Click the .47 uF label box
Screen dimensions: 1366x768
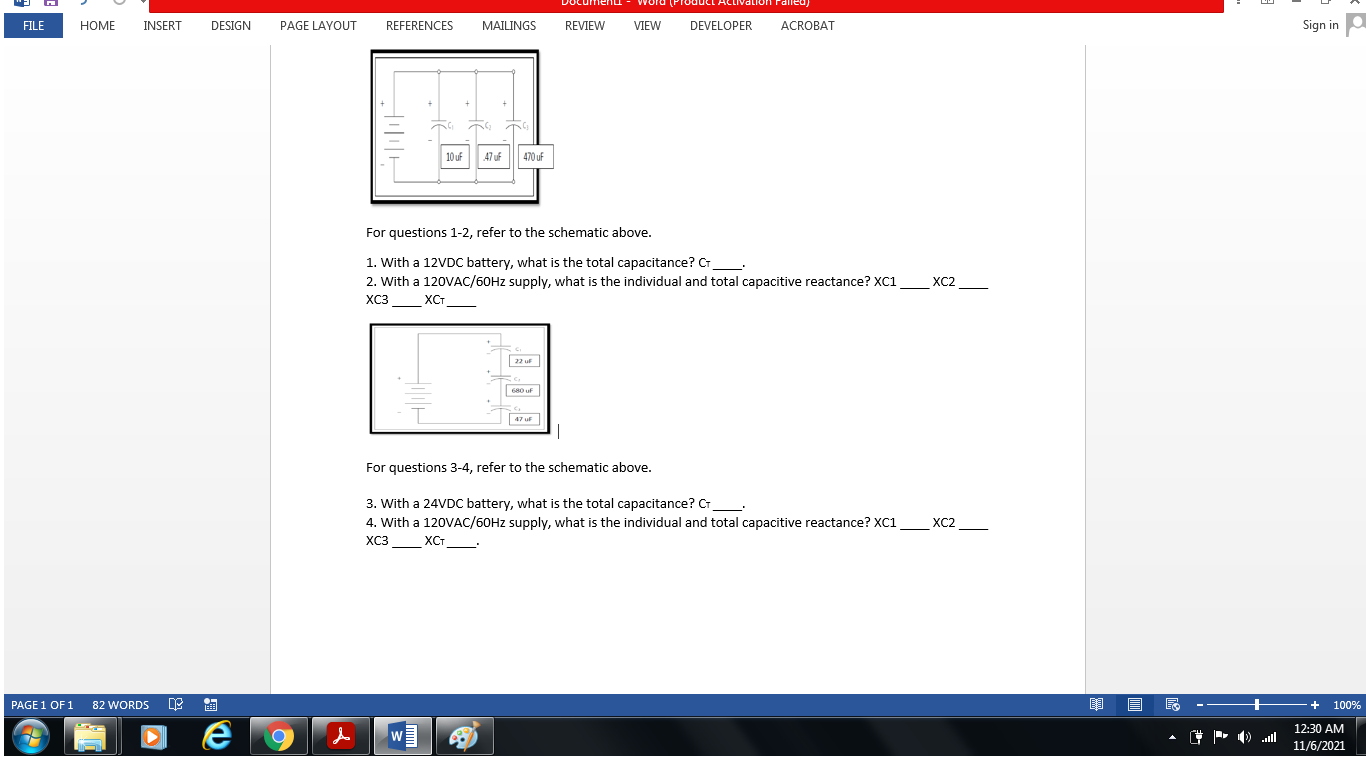click(493, 157)
